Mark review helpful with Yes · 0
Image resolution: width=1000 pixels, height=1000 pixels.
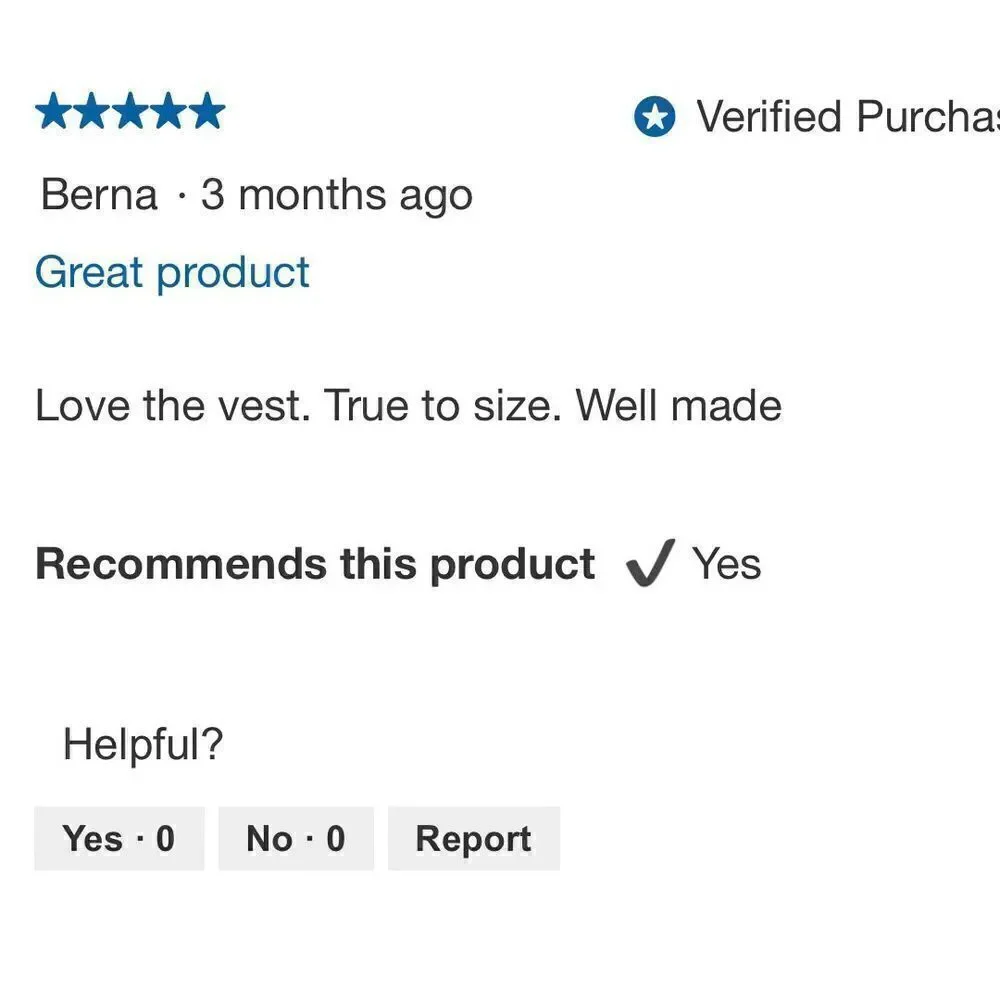(x=119, y=838)
